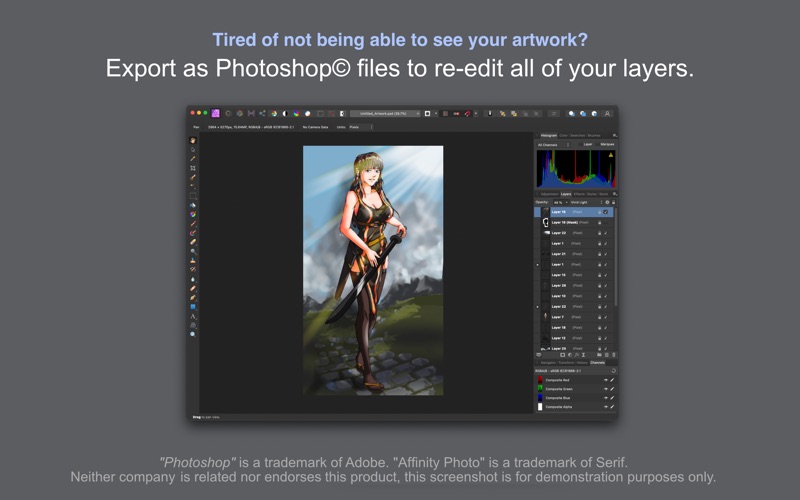Viewport: 800px width, 500px height.
Task: Click the Composite Alpha white swatch
Action: (540, 407)
